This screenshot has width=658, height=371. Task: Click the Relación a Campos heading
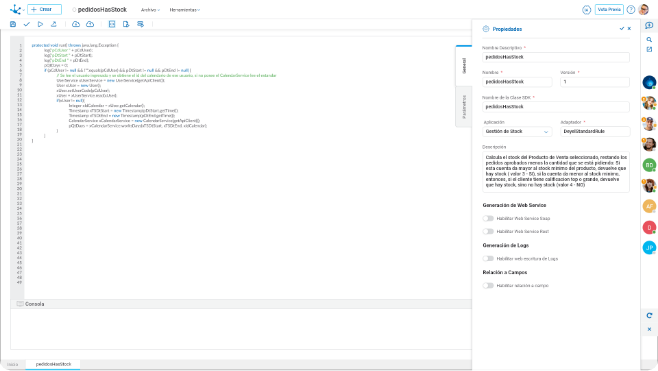click(x=505, y=272)
